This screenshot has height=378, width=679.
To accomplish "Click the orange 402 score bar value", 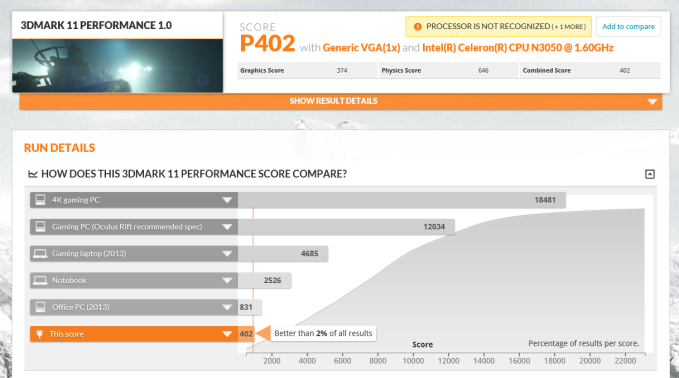I will 246,334.
